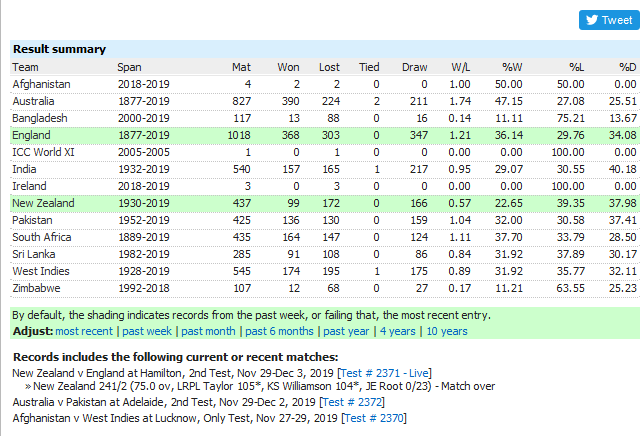The height and width of the screenshot is (436, 640).
Task: Select the Bangladesh team name
Action: (x=40, y=118)
